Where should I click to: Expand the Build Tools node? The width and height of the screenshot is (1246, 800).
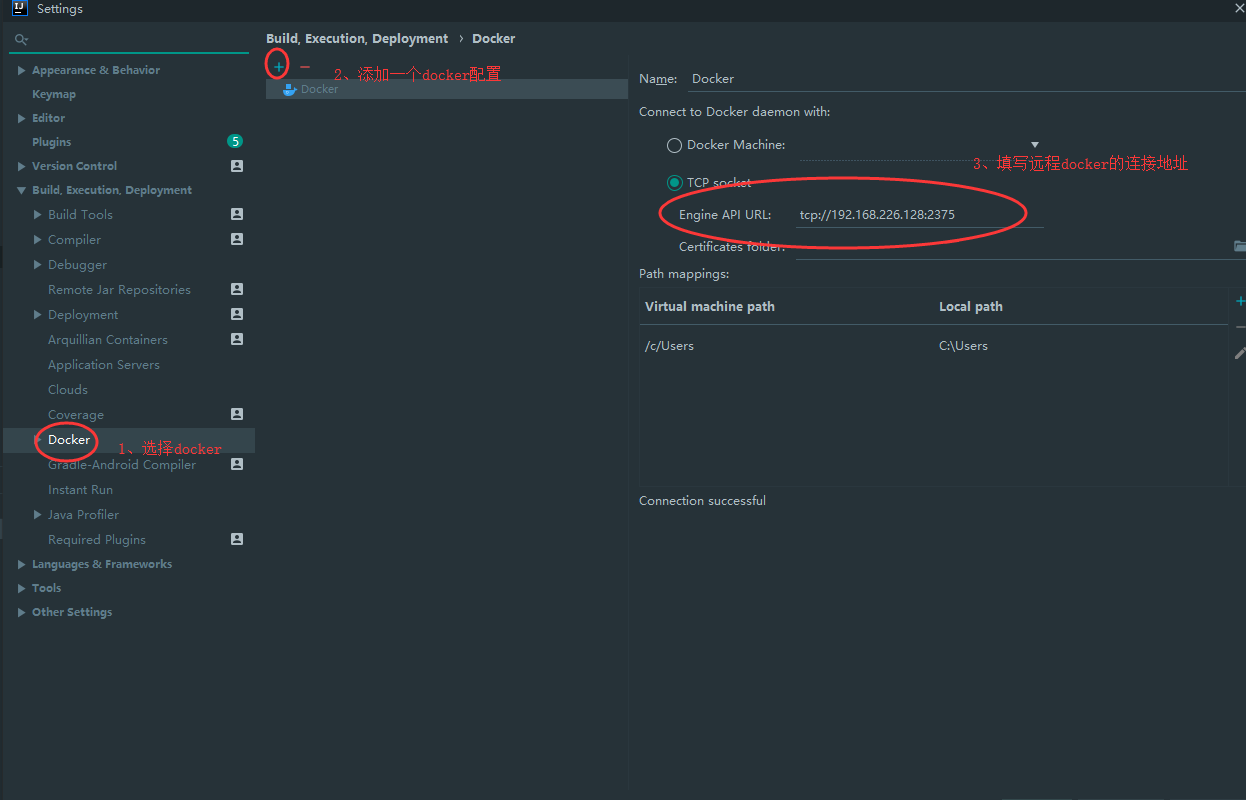click(38, 215)
